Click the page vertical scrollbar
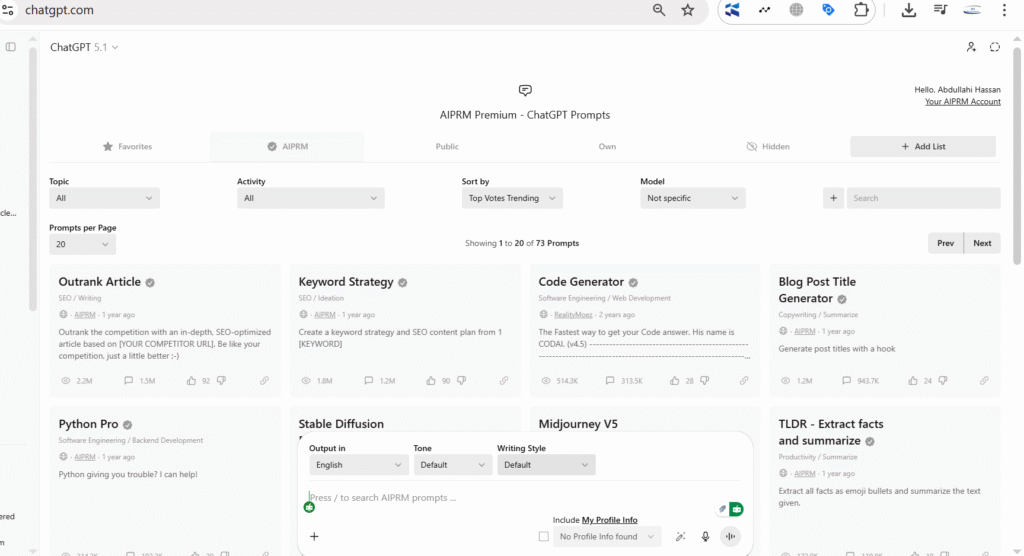 pyautogui.click(x=1017, y=155)
